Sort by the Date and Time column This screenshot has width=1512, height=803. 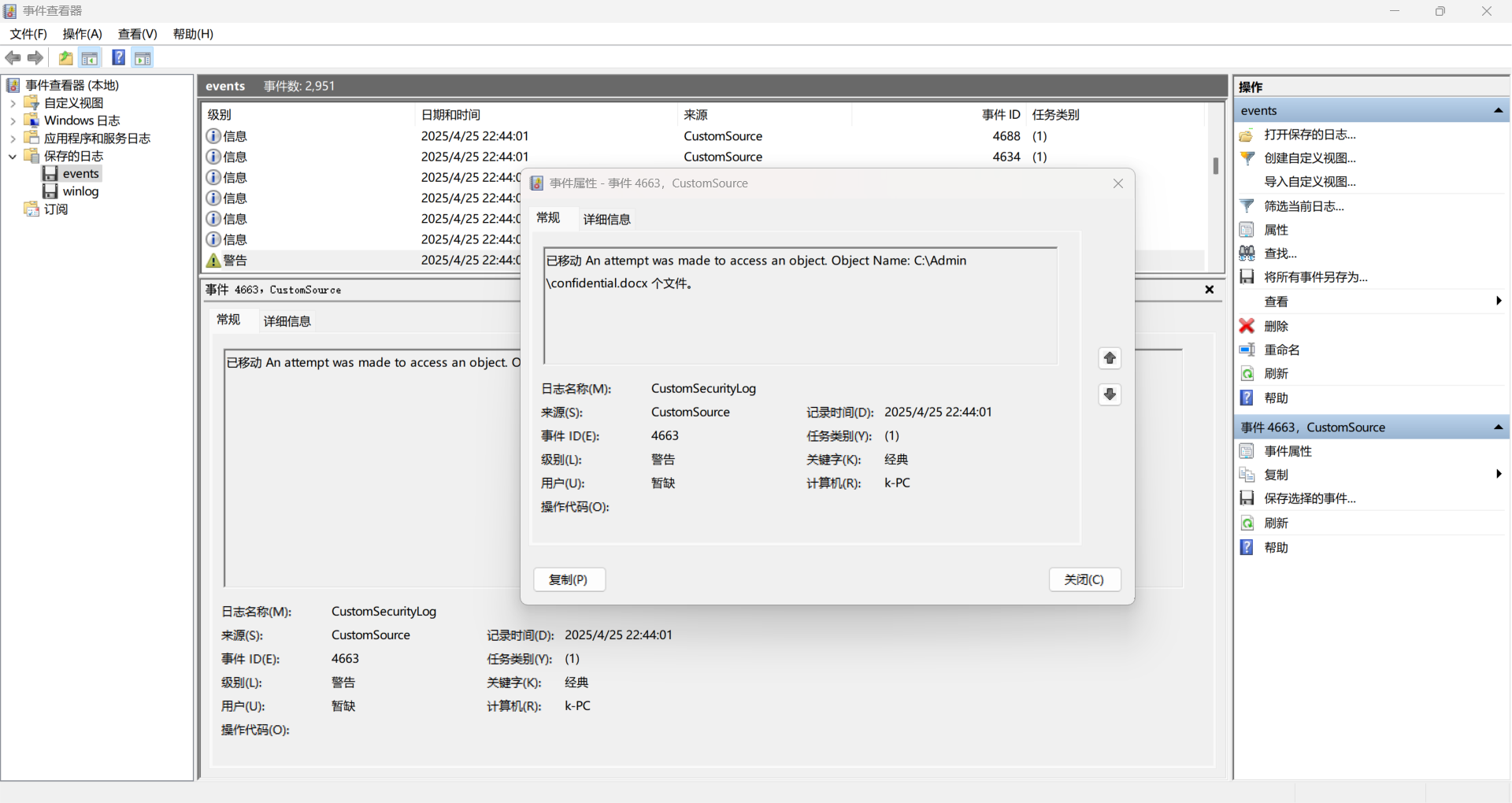point(546,115)
